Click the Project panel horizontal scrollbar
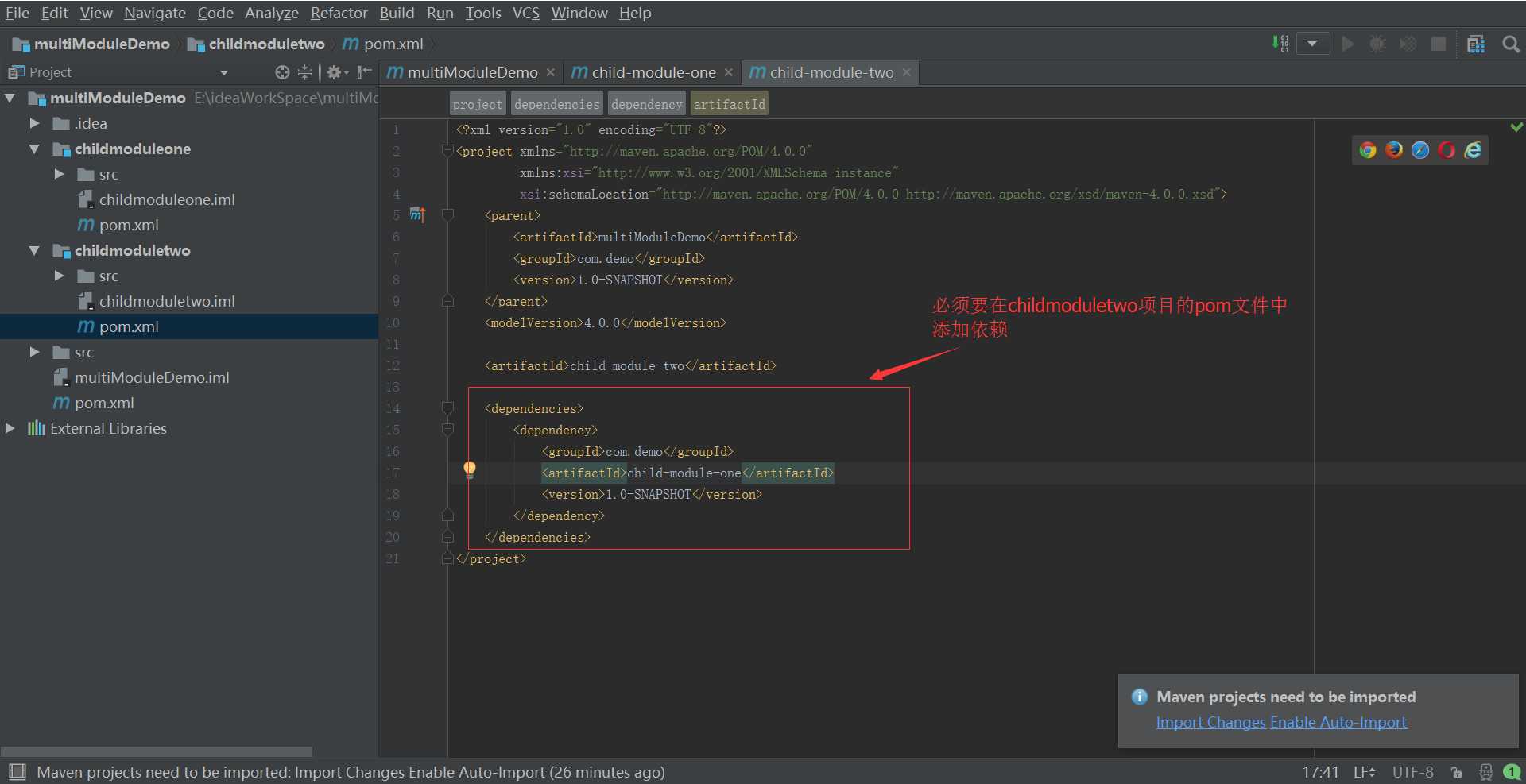 (x=157, y=751)
